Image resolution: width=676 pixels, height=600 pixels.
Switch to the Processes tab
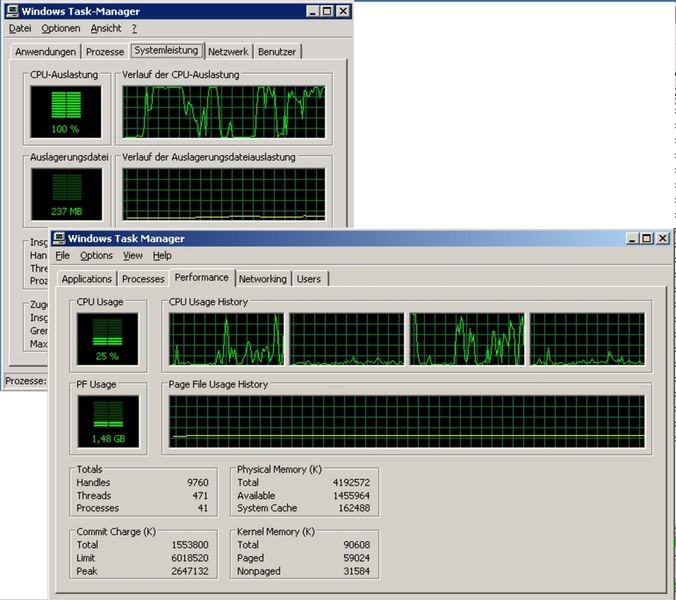143,279
